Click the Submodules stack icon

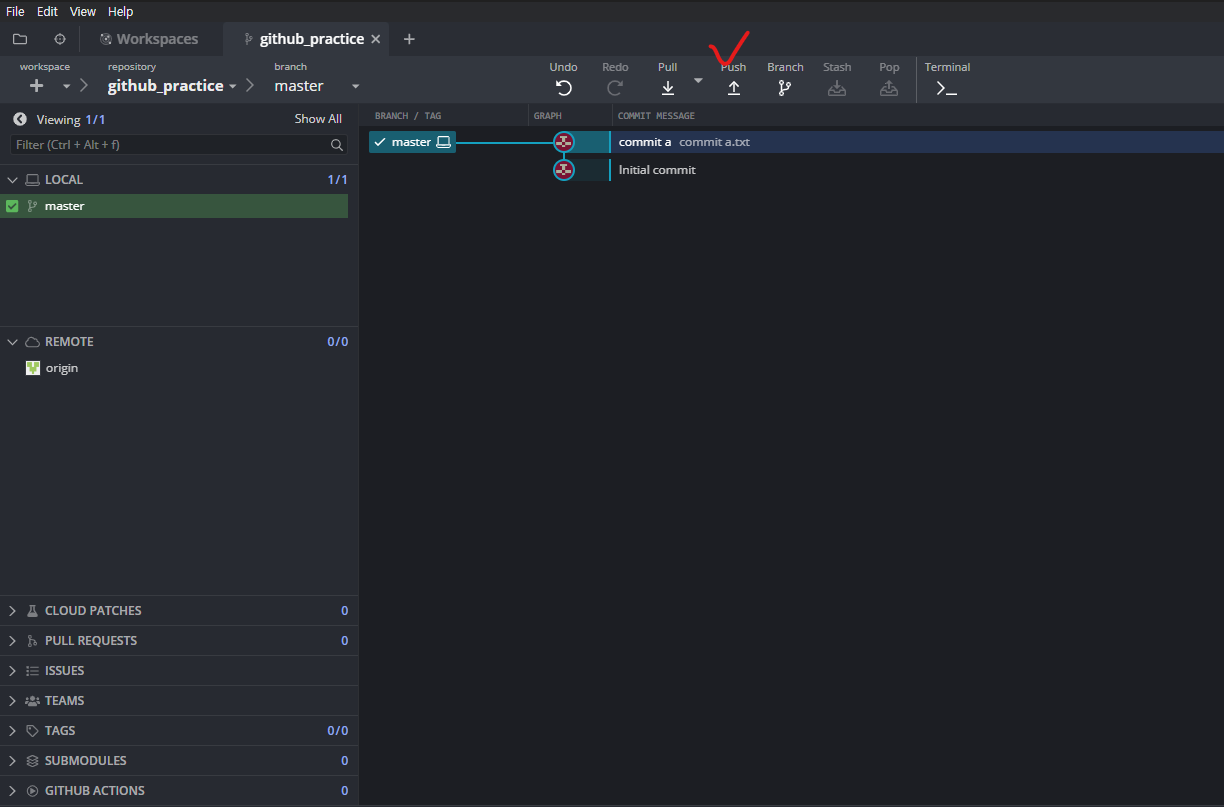click(32, 761)
